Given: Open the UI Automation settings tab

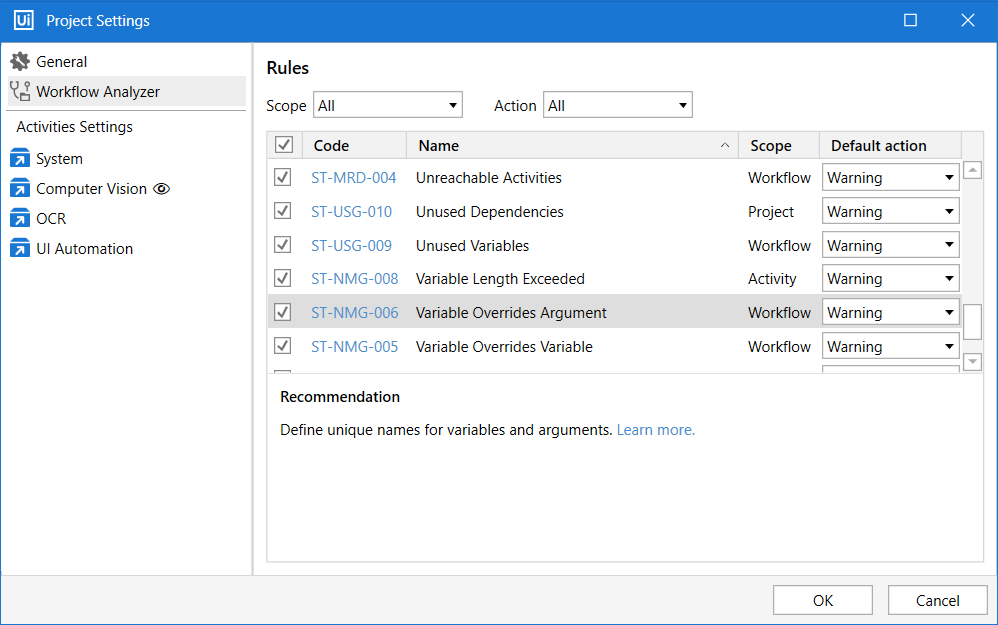Looking at the screenshot, I should pos(84,249).
